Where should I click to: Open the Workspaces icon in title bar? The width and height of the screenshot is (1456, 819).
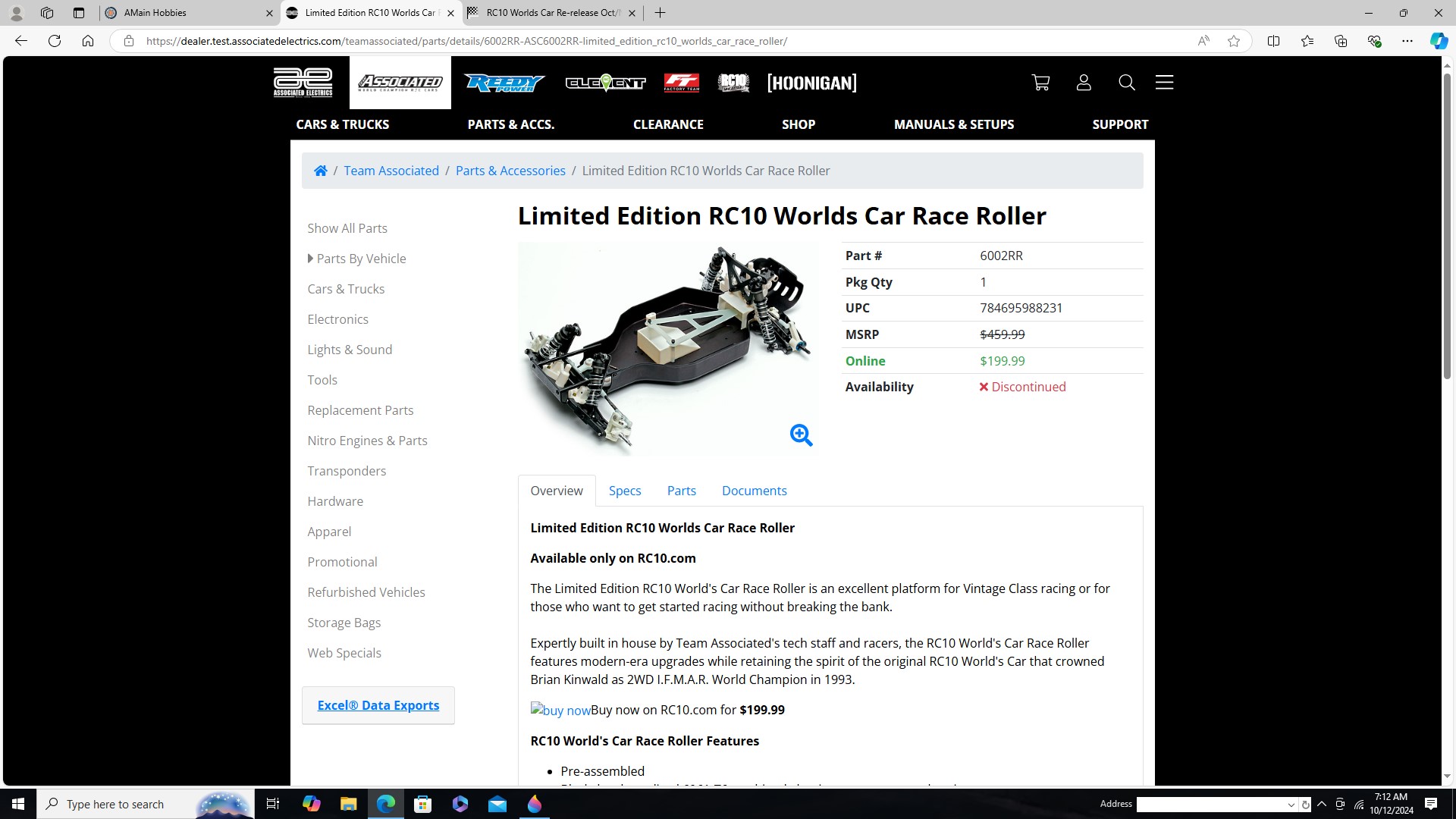(47, 13)
